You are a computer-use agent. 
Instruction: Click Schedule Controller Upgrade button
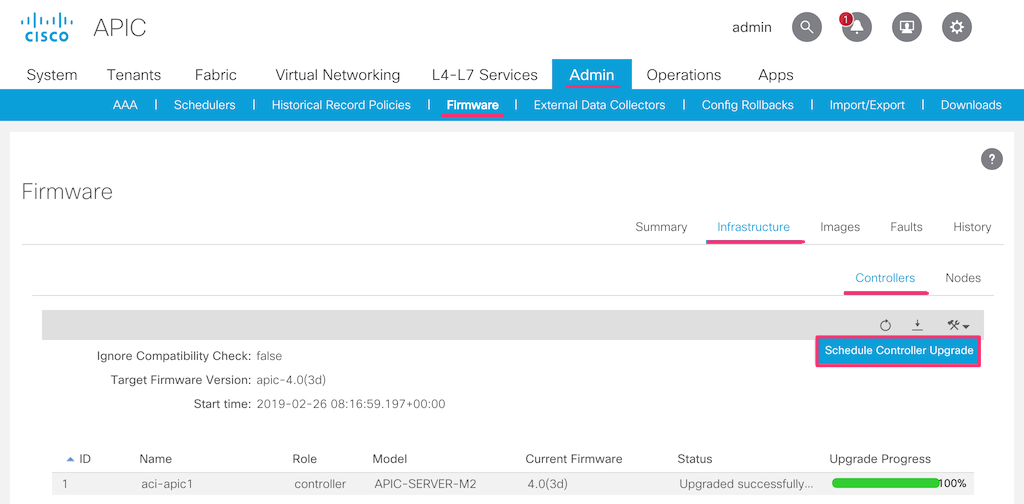click(899, 351)
